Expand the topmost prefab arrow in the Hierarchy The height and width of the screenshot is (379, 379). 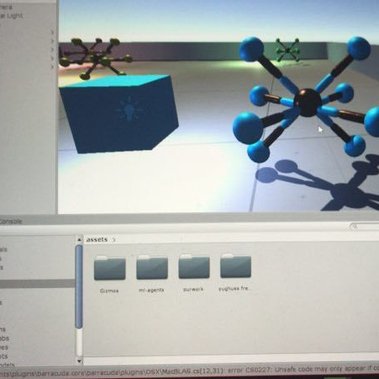(x=52, y=32)
